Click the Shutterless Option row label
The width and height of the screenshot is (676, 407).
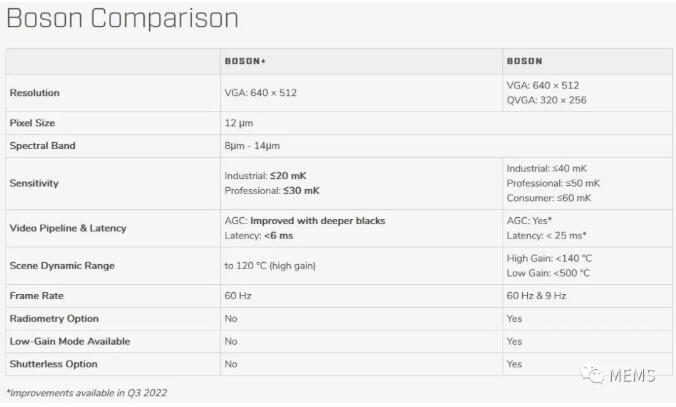pos(54,364)
